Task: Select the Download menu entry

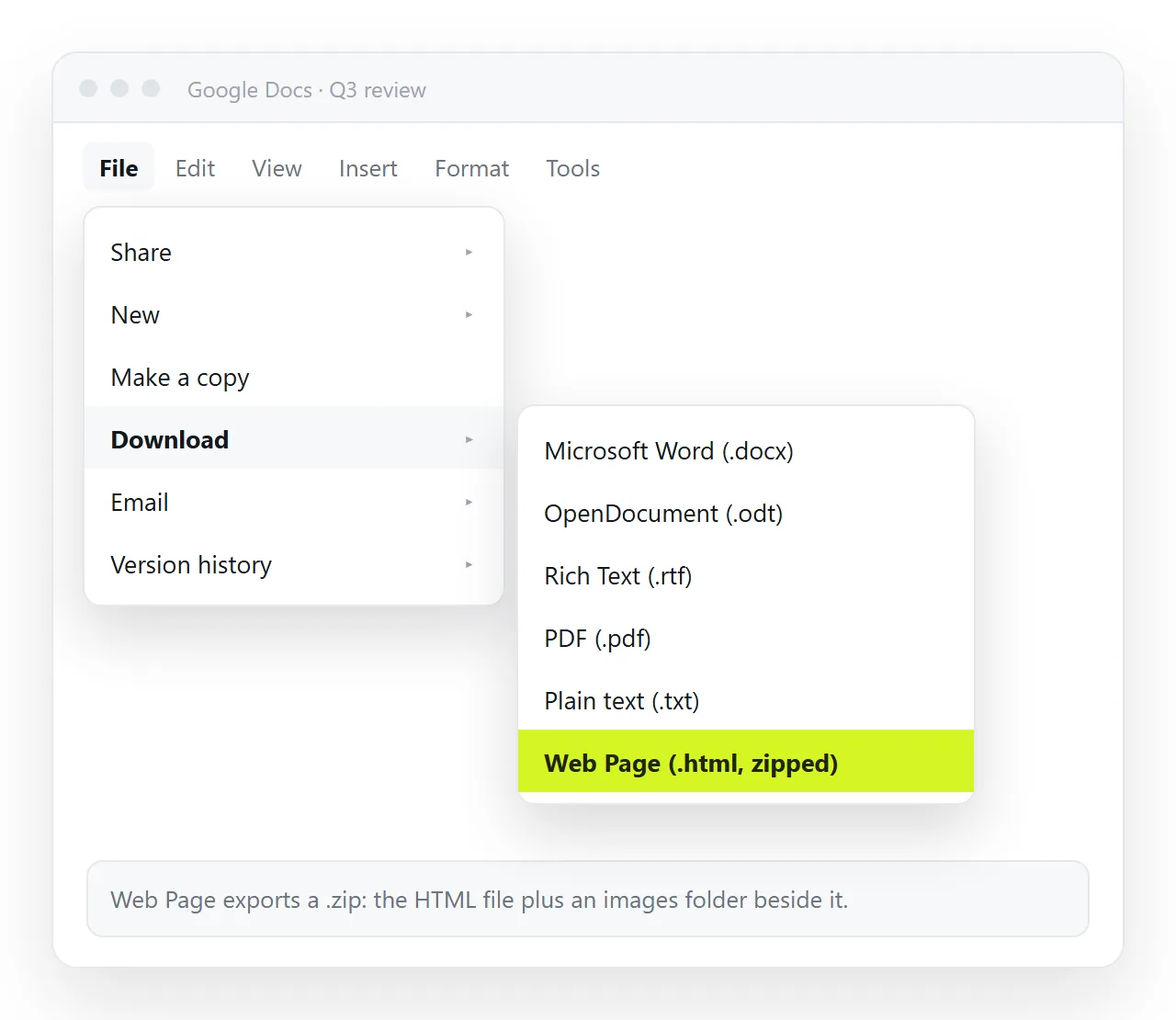Action: (294, 439)
